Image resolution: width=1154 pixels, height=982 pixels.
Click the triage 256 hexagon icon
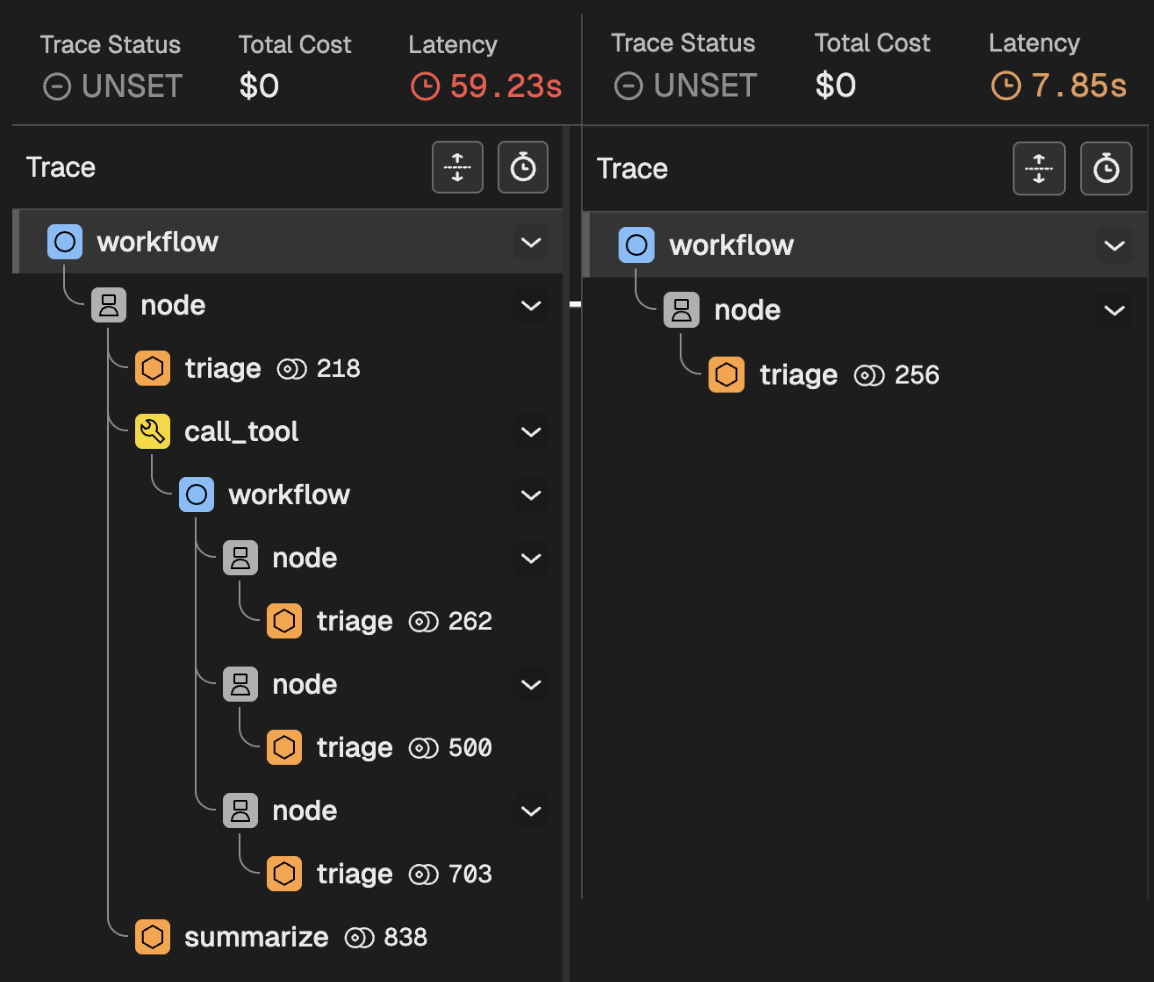pos(726,374)
